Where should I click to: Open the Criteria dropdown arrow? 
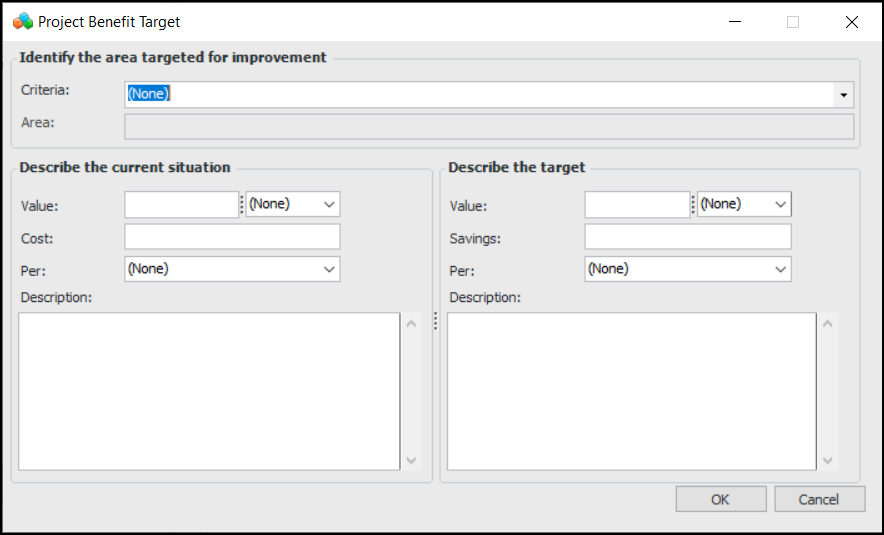tap(844, 94)
